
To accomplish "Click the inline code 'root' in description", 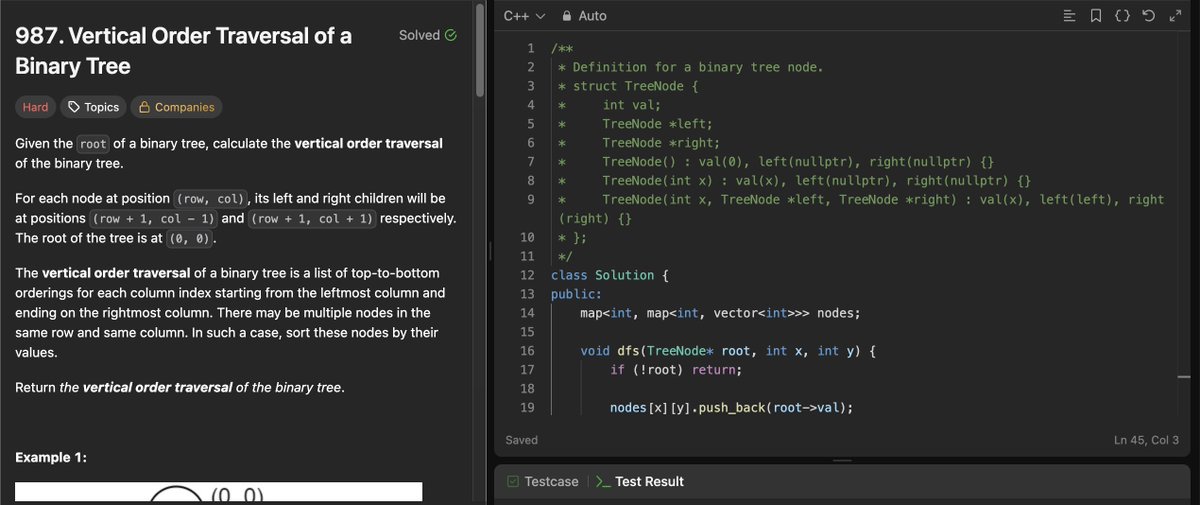I will (93, 144).
